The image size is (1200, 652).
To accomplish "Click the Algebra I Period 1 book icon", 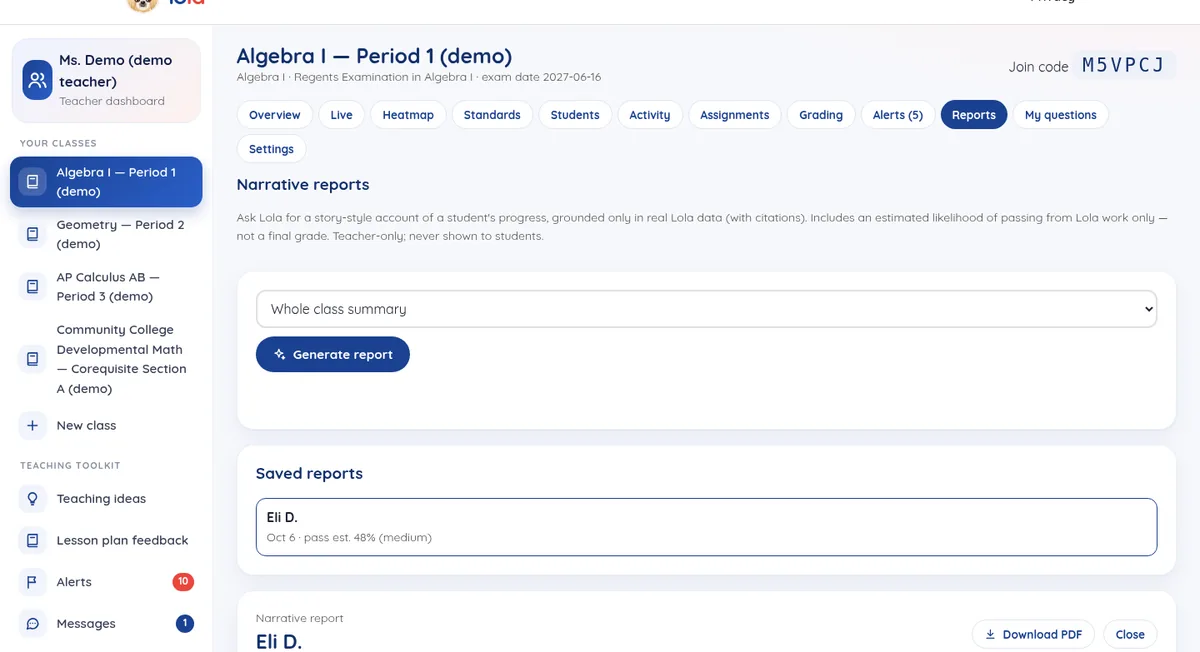I will click(x=32, y=182).
